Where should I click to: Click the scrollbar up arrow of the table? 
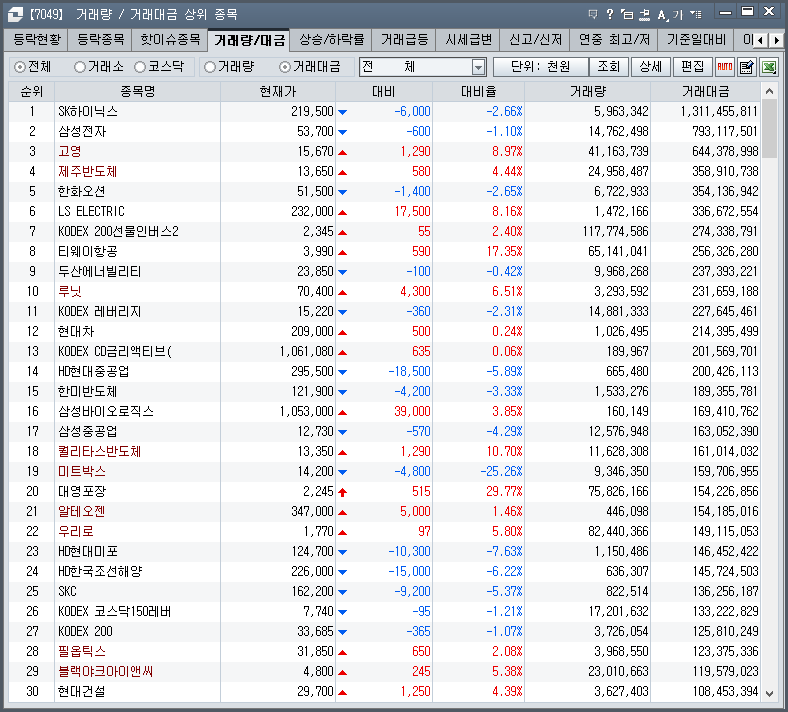point(769,91)
